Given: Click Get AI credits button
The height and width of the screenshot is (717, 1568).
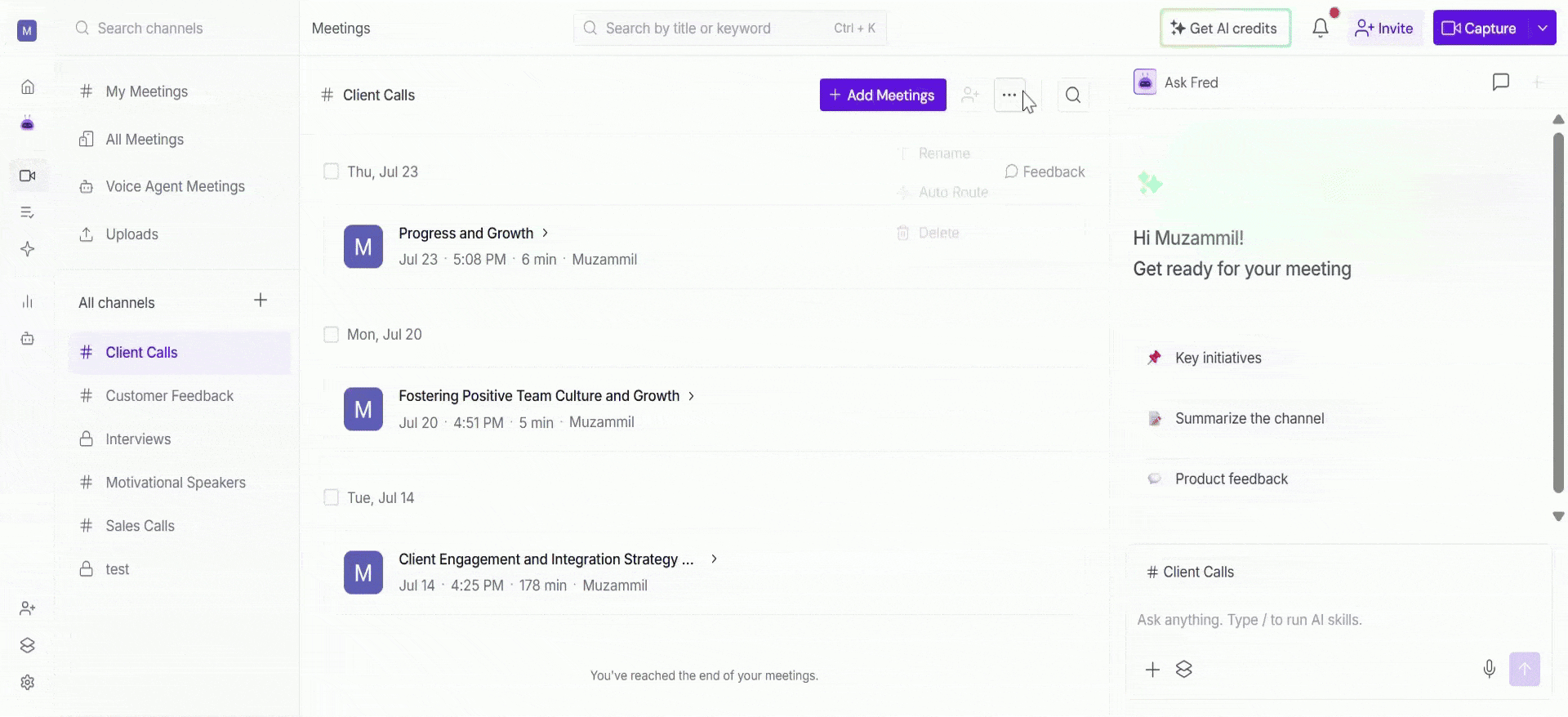Looking at the screenshot, I should [x=1225, y=28].
